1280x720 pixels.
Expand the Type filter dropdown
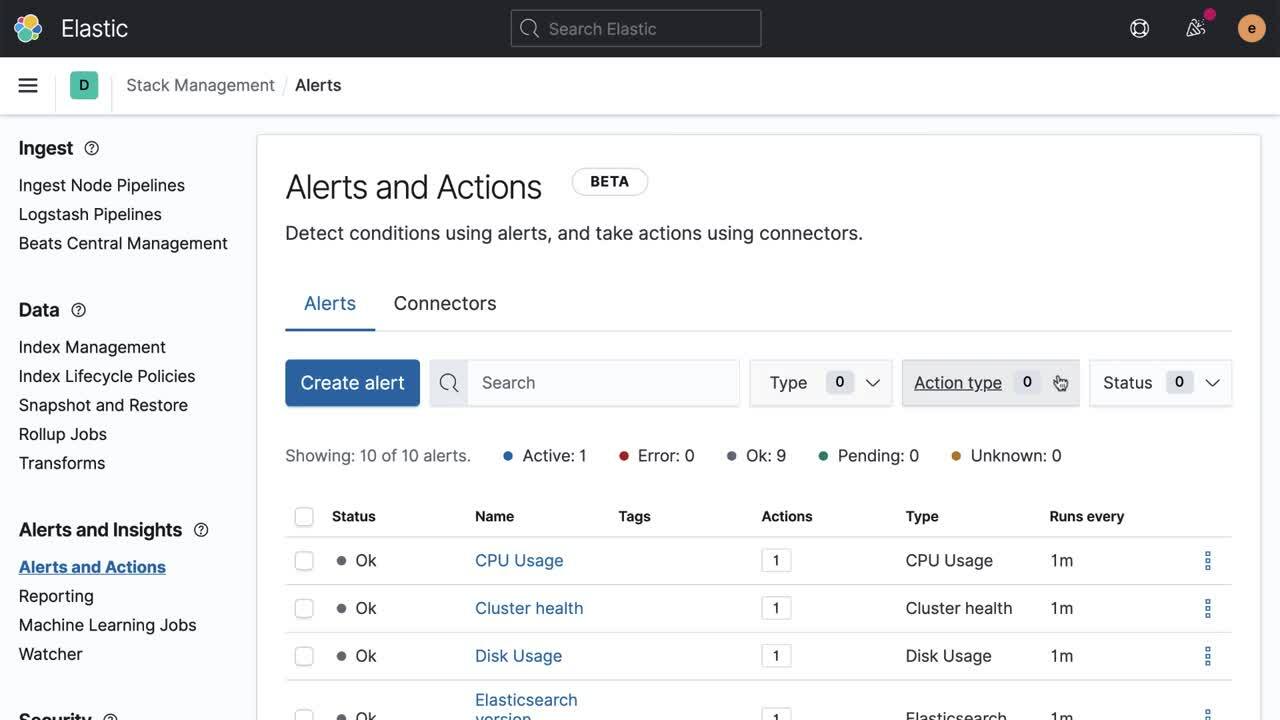pyautogui.click(x=821, y=383)
